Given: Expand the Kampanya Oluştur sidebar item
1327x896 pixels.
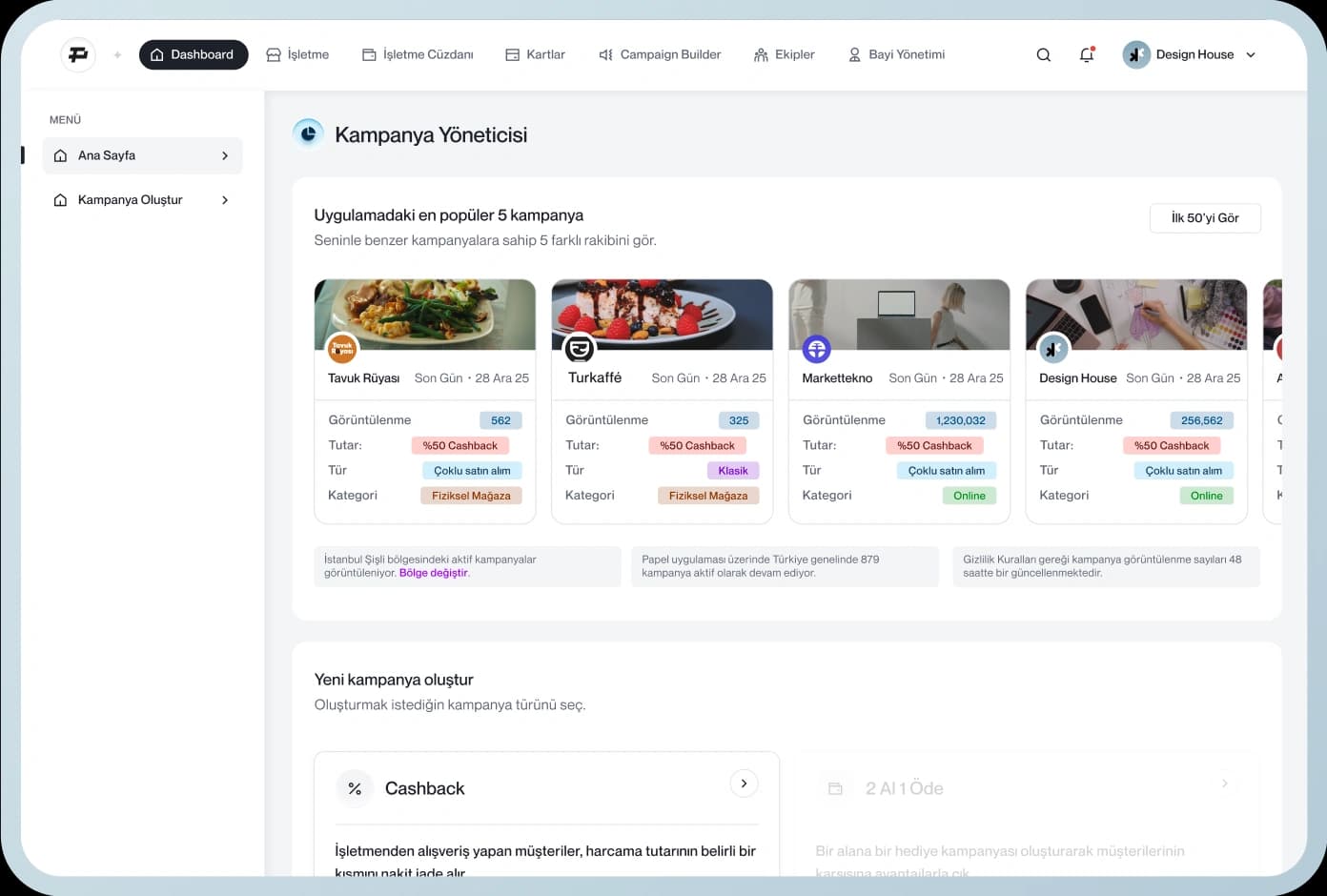Looking at the screenshot, I should pyautogui.click(x=225, y=200).
